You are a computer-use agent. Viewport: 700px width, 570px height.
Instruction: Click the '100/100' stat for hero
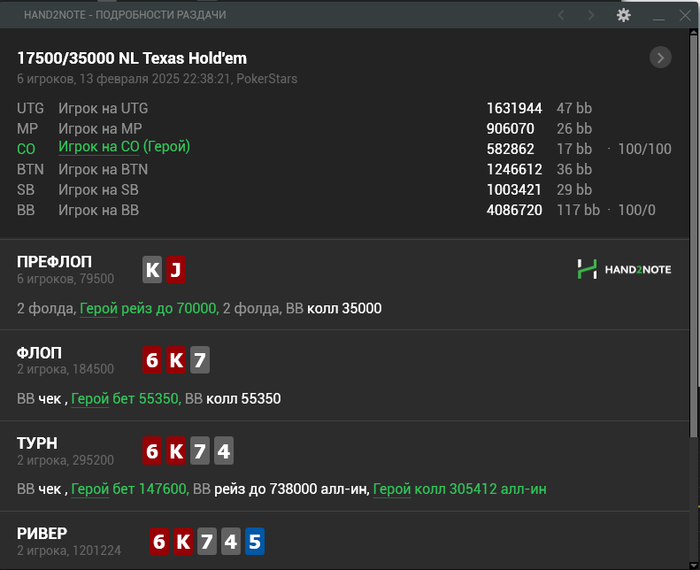pyautogui.click(x=645, y=149)
